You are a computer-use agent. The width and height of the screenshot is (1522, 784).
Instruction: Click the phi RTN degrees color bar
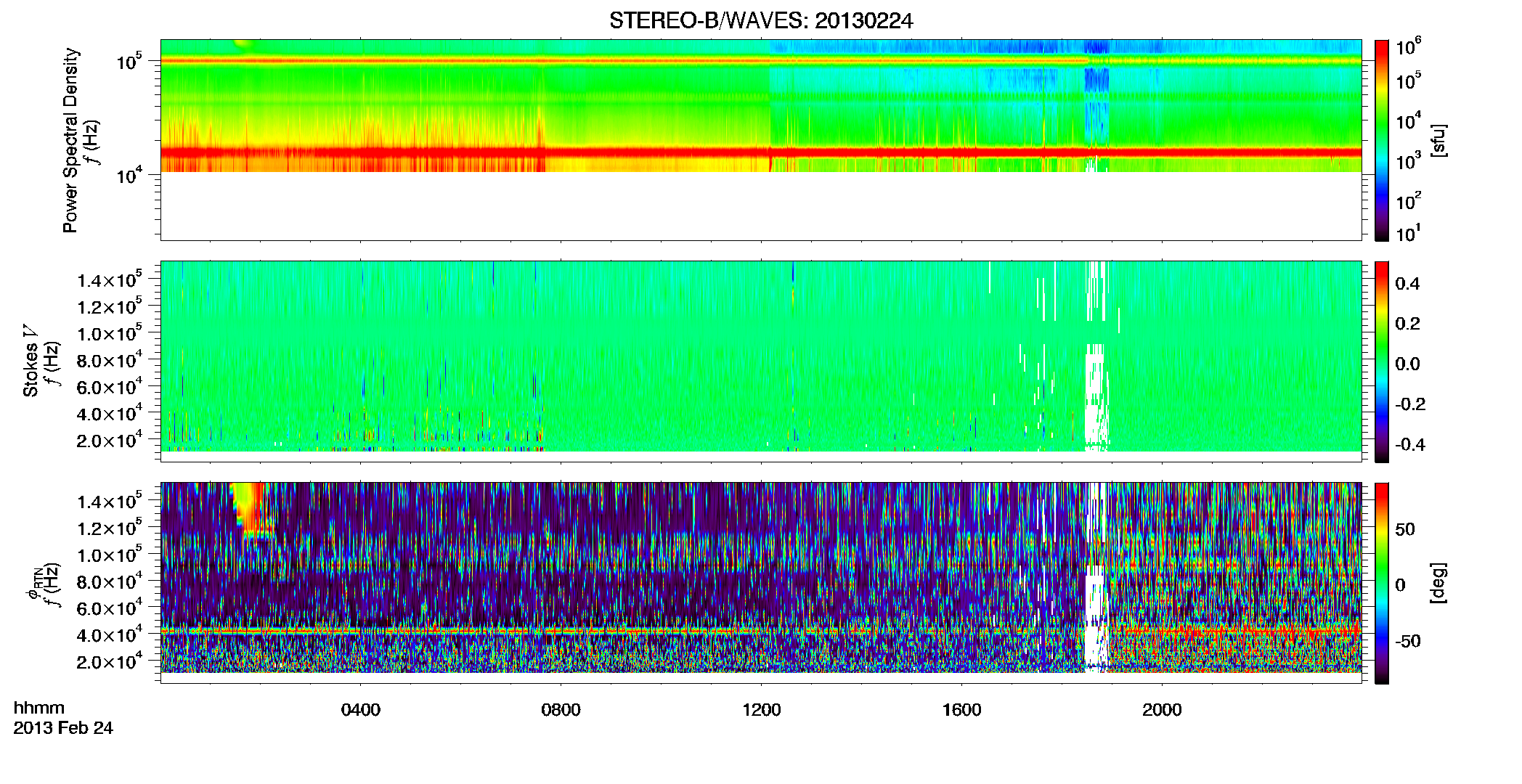point(1382,583)
